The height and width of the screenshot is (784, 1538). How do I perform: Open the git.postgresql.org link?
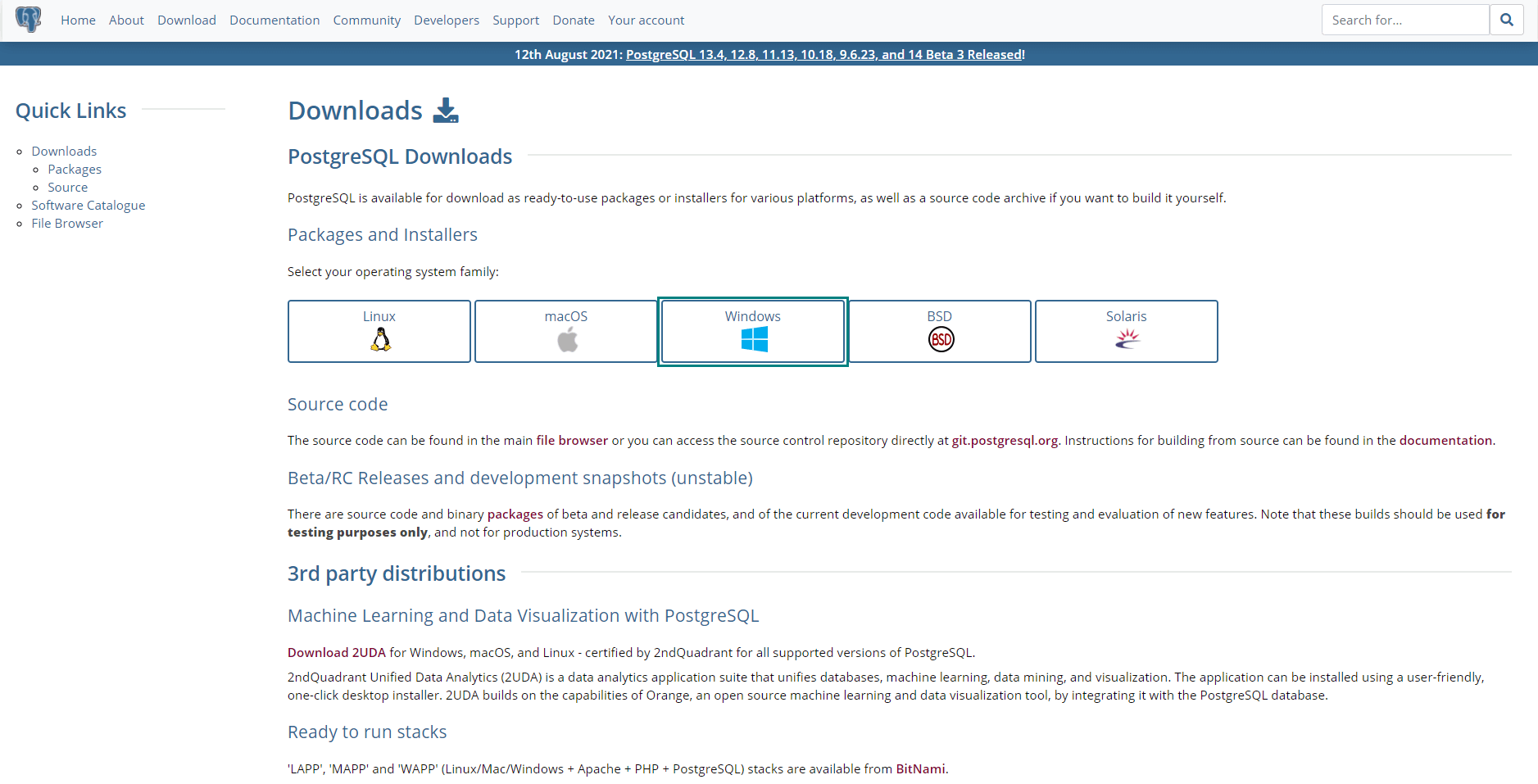click(x=1005, y=441)
